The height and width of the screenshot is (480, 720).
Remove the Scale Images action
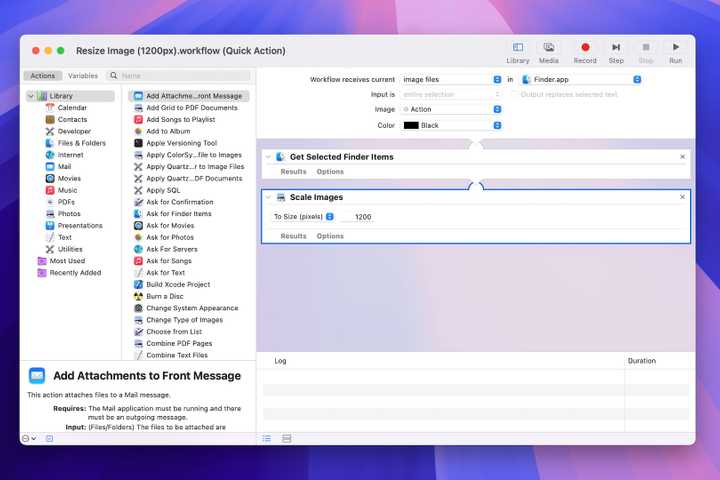coord(682,197)
